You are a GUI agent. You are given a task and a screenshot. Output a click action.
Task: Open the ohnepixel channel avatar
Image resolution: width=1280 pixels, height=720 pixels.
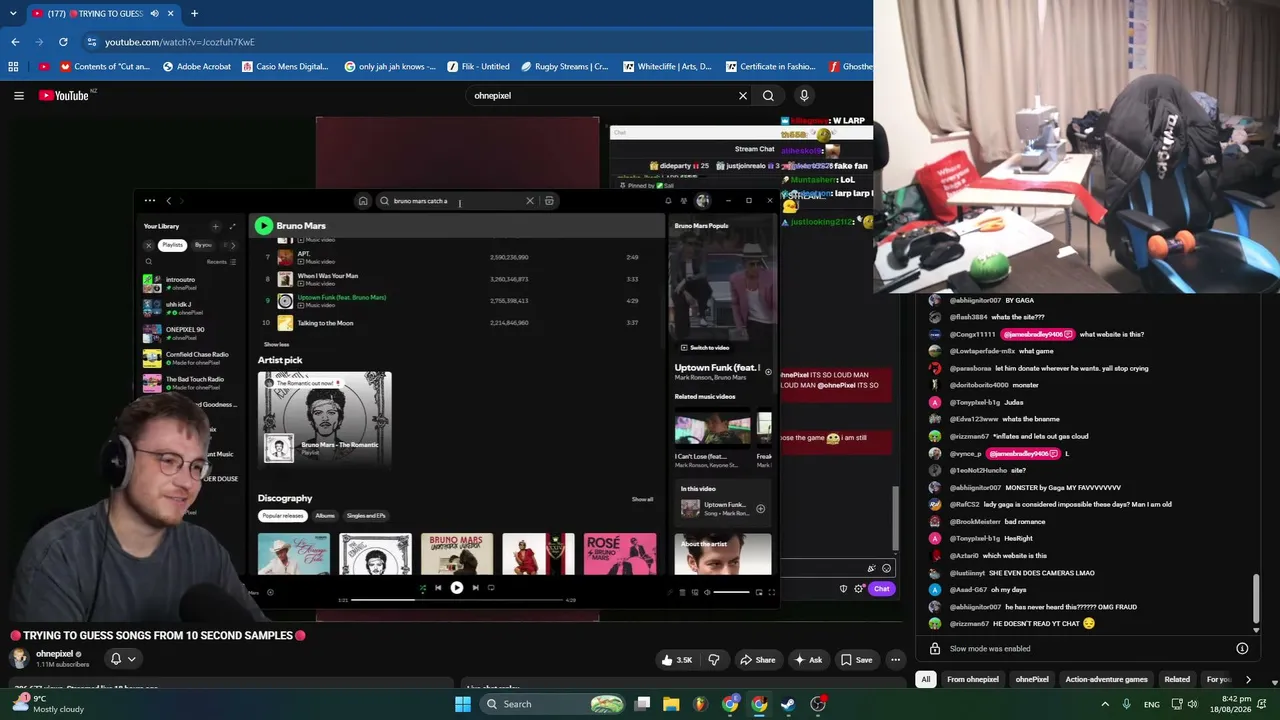pyautogui.click(x=20, y=658)
